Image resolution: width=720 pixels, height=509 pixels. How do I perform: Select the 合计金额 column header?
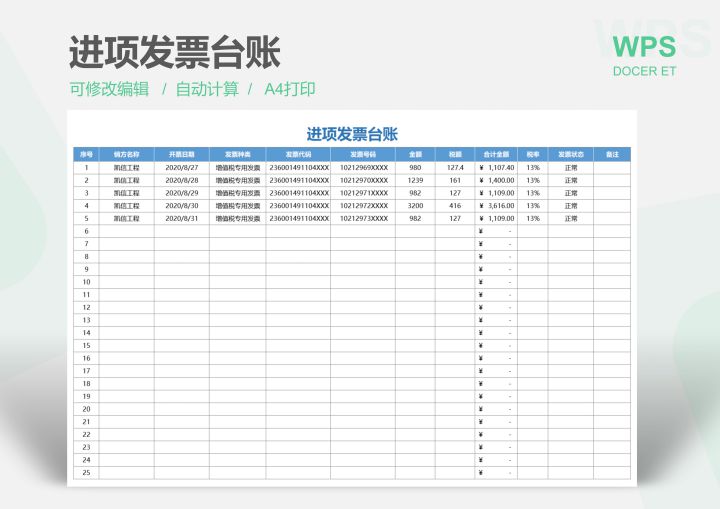[x=496, y=155]
